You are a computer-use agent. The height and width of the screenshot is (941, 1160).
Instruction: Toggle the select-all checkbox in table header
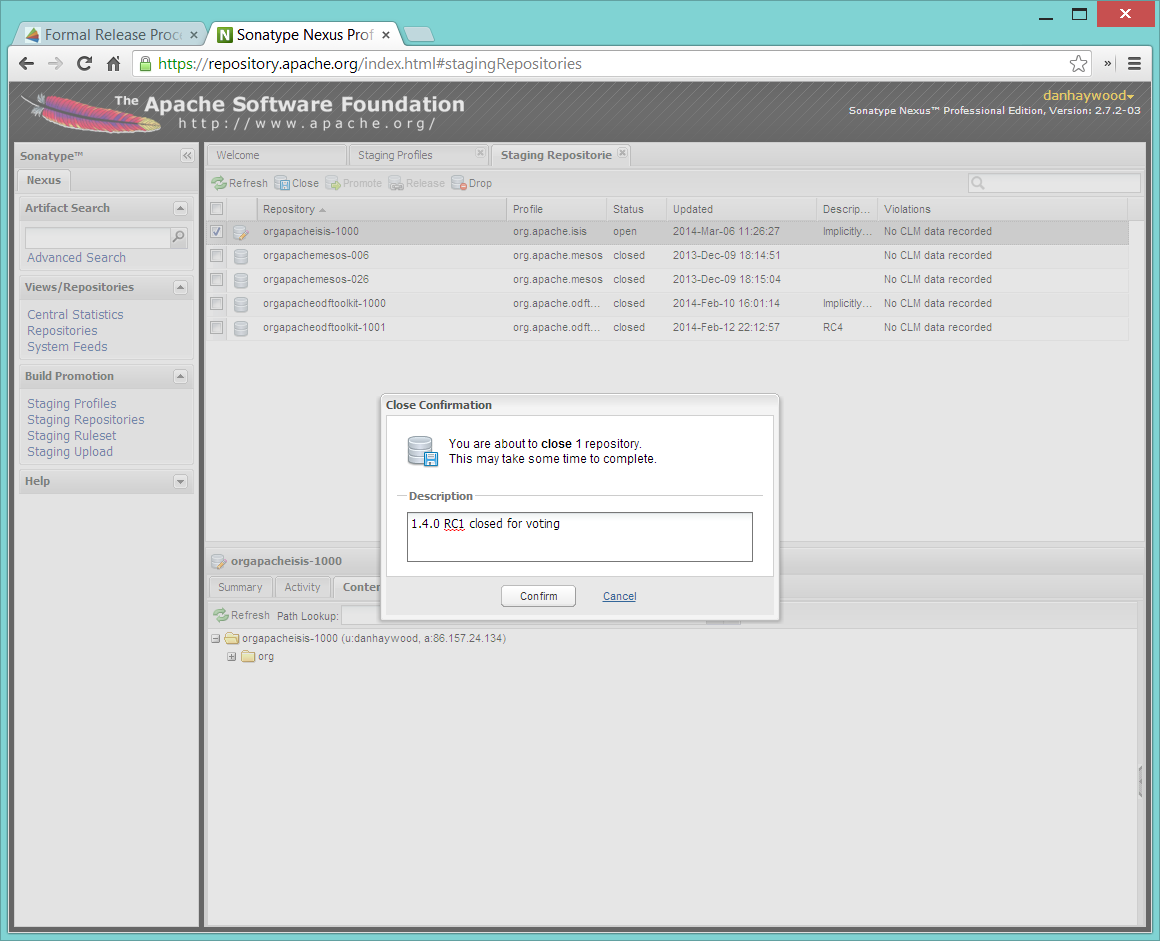[x=216, y=209]
